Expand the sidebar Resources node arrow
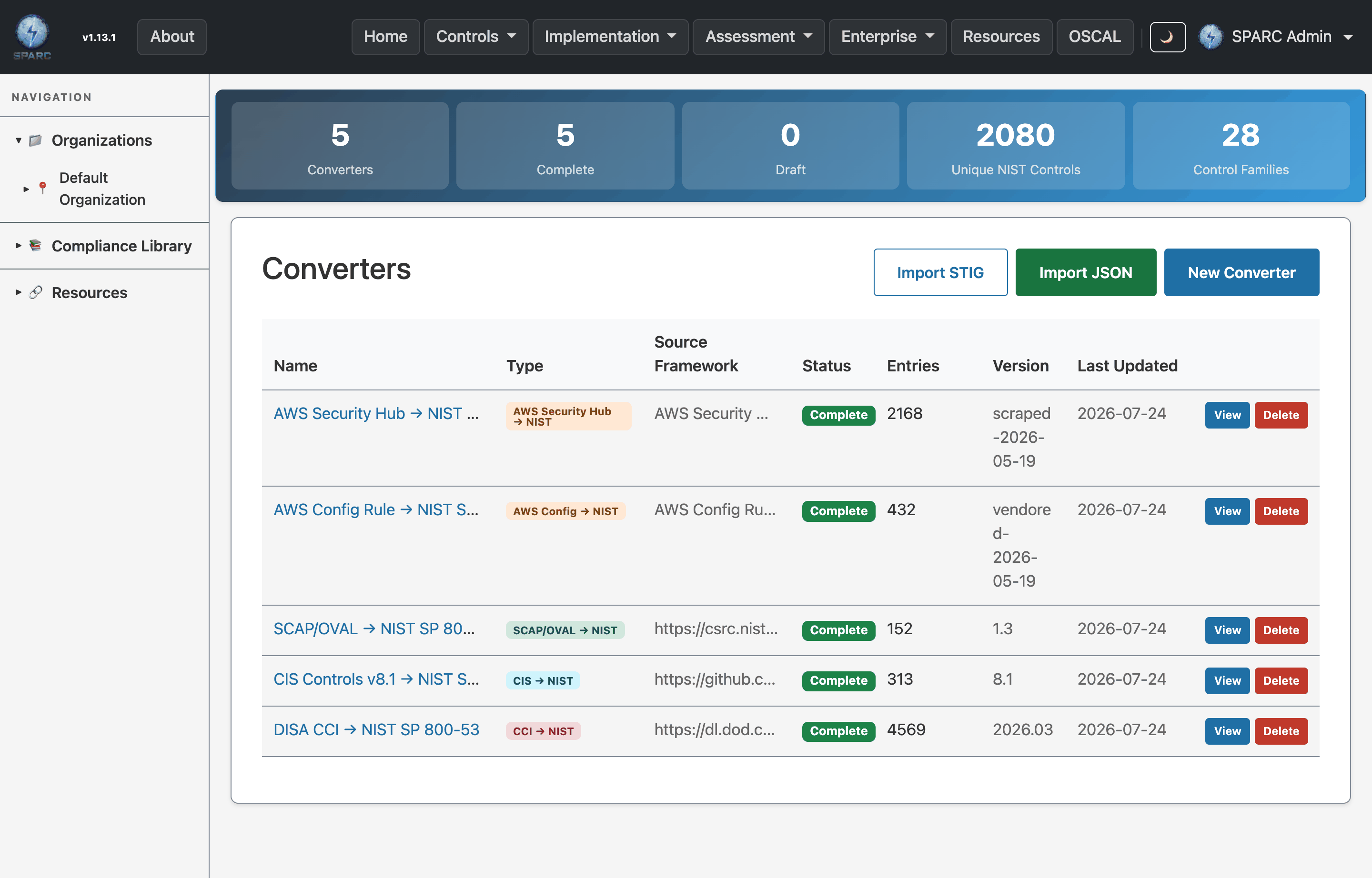1372x878 pixels. click(x=18, y=292)
